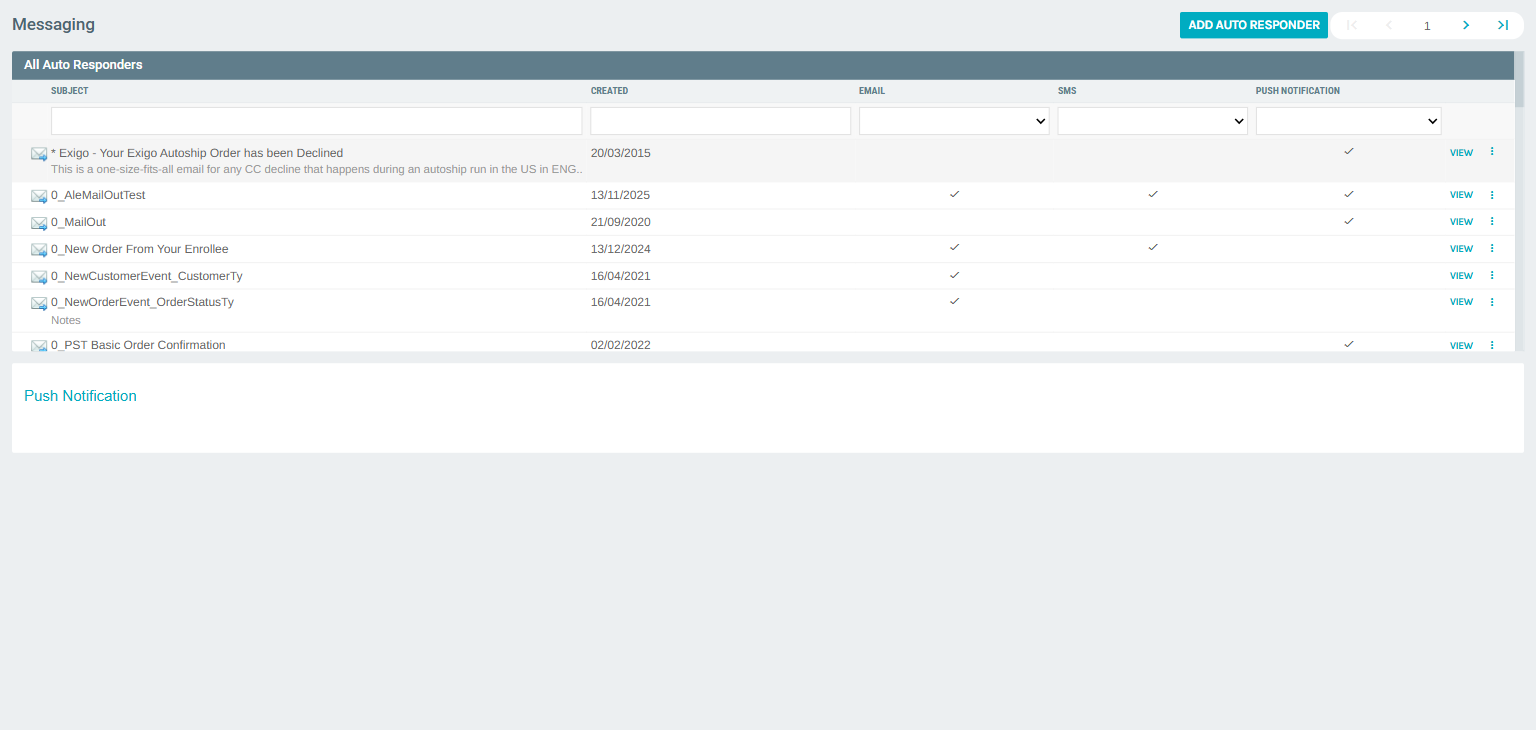Click the one-size-fits-all email description text
The height and width of the screenshot is (730, 1536).
317,169
